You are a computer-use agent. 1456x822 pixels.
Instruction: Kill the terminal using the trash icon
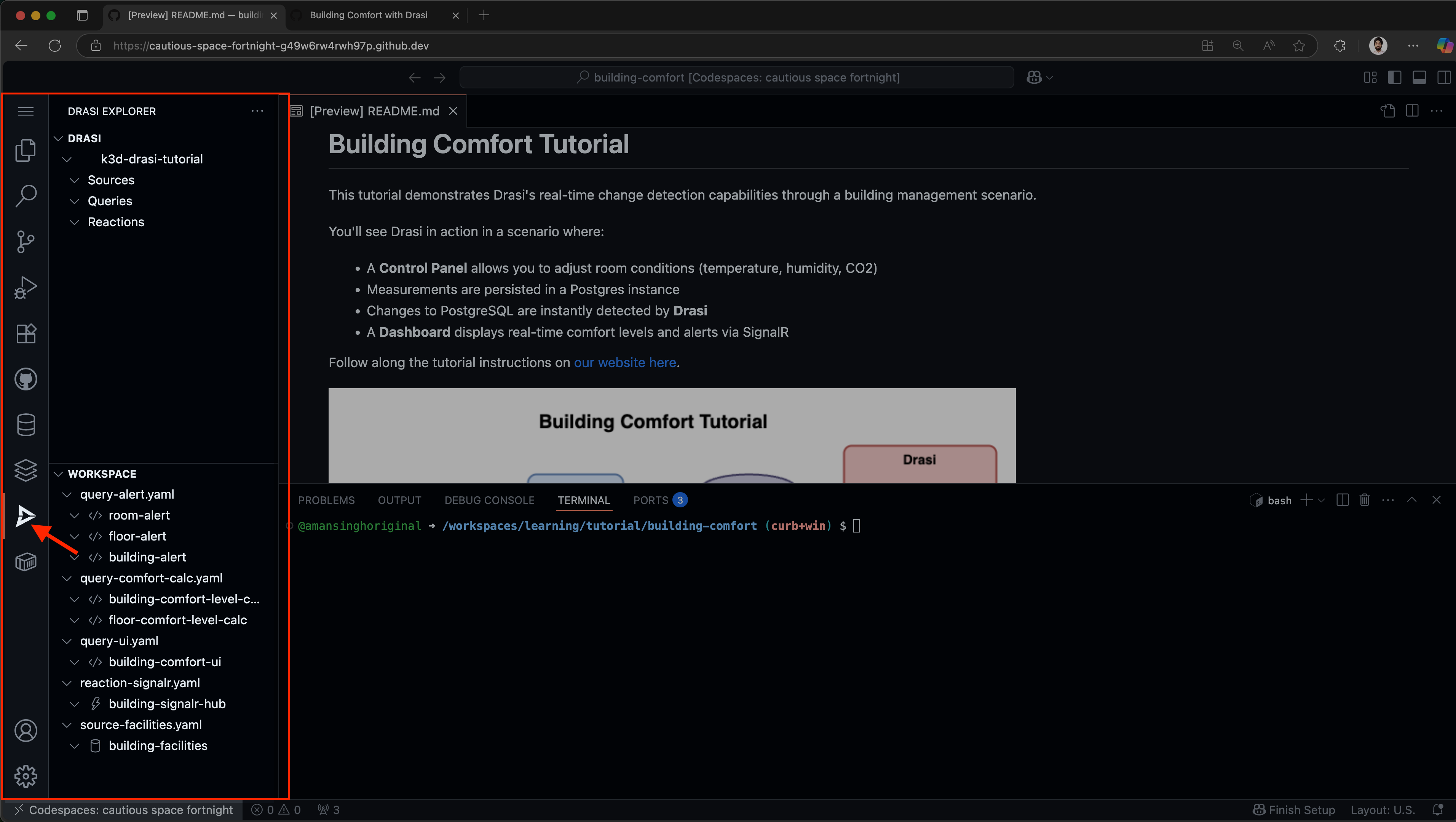(x=1365, y=500)
